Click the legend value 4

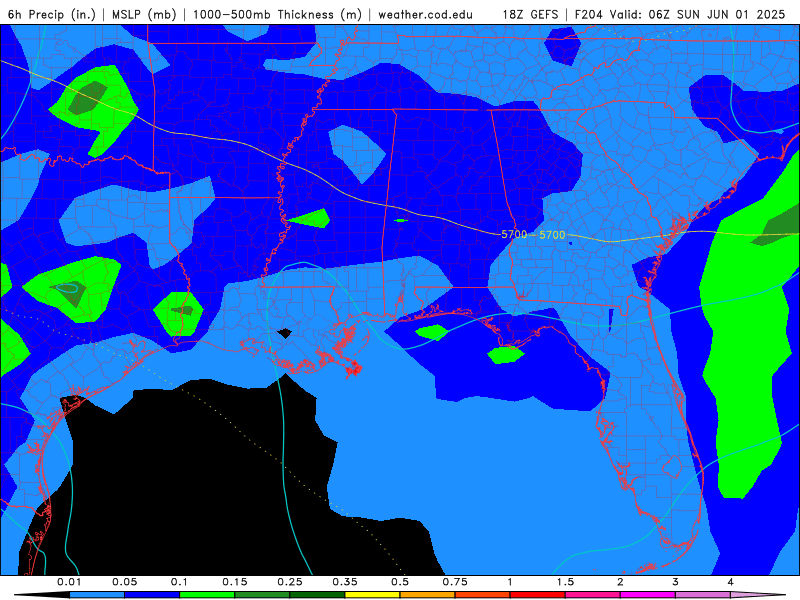pos(731,582)
